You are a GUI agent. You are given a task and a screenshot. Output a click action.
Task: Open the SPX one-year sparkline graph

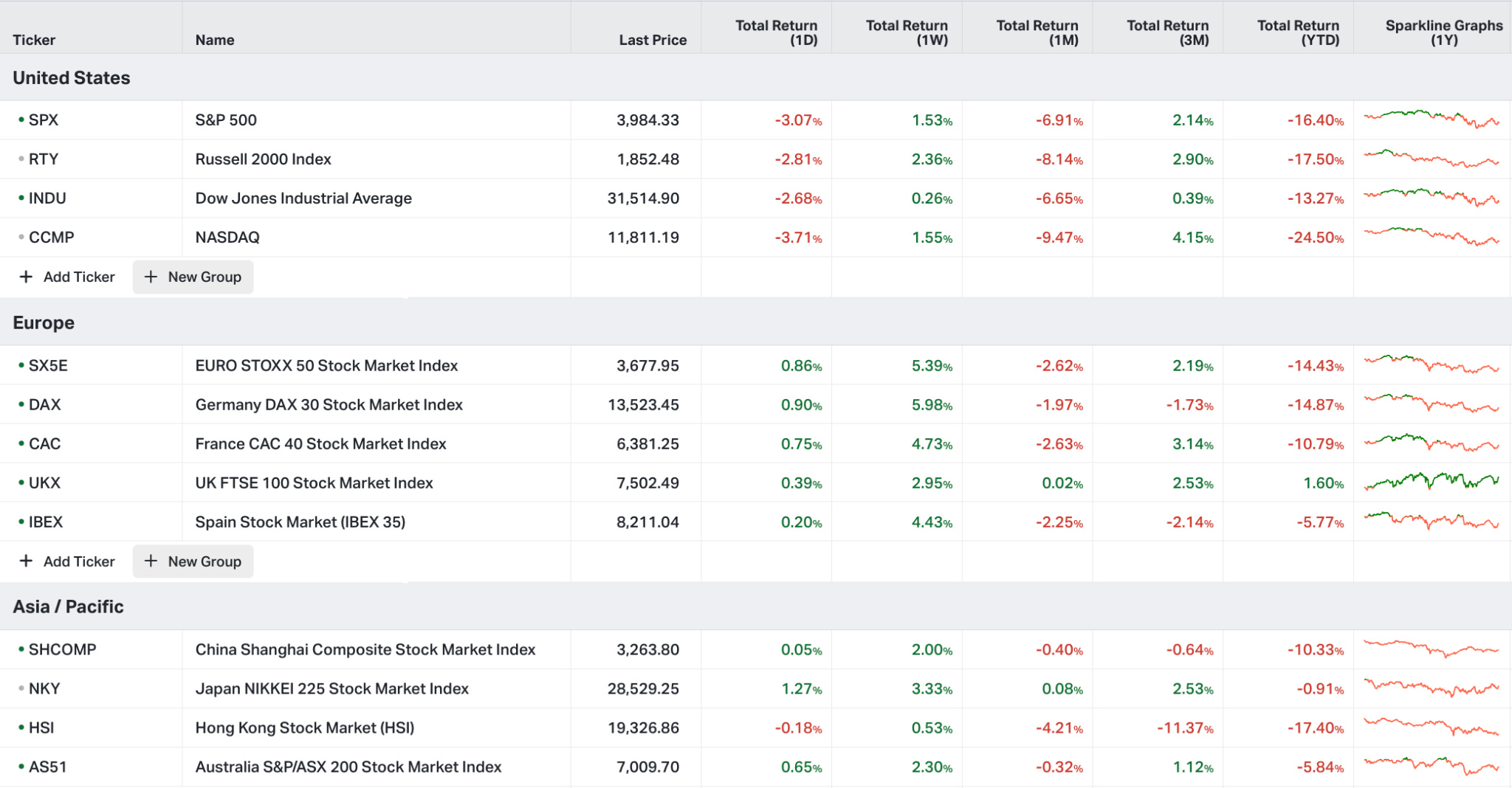point(1432,120)
